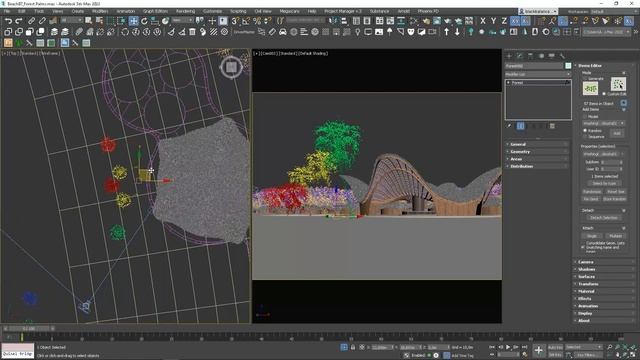Expand the Distribution rollout

[x=537, y=167]
